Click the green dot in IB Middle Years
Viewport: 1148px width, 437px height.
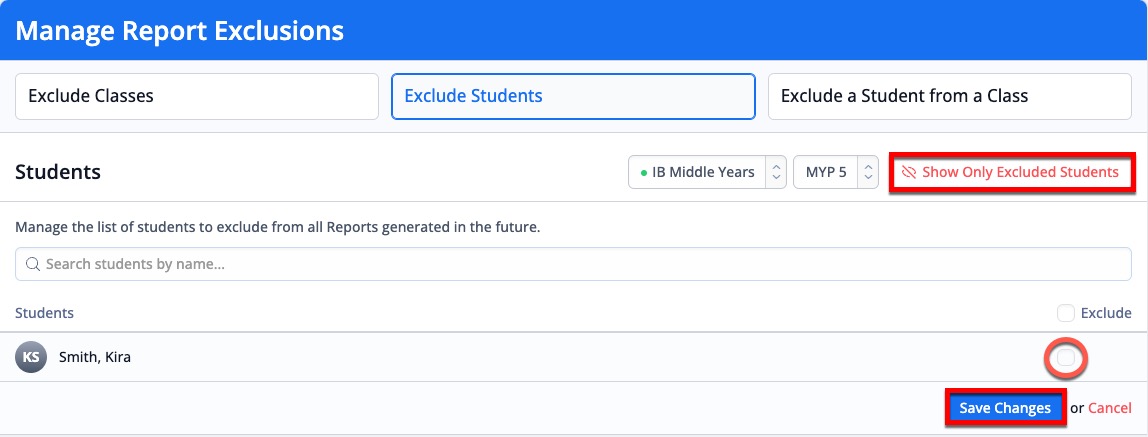(644, 173)
